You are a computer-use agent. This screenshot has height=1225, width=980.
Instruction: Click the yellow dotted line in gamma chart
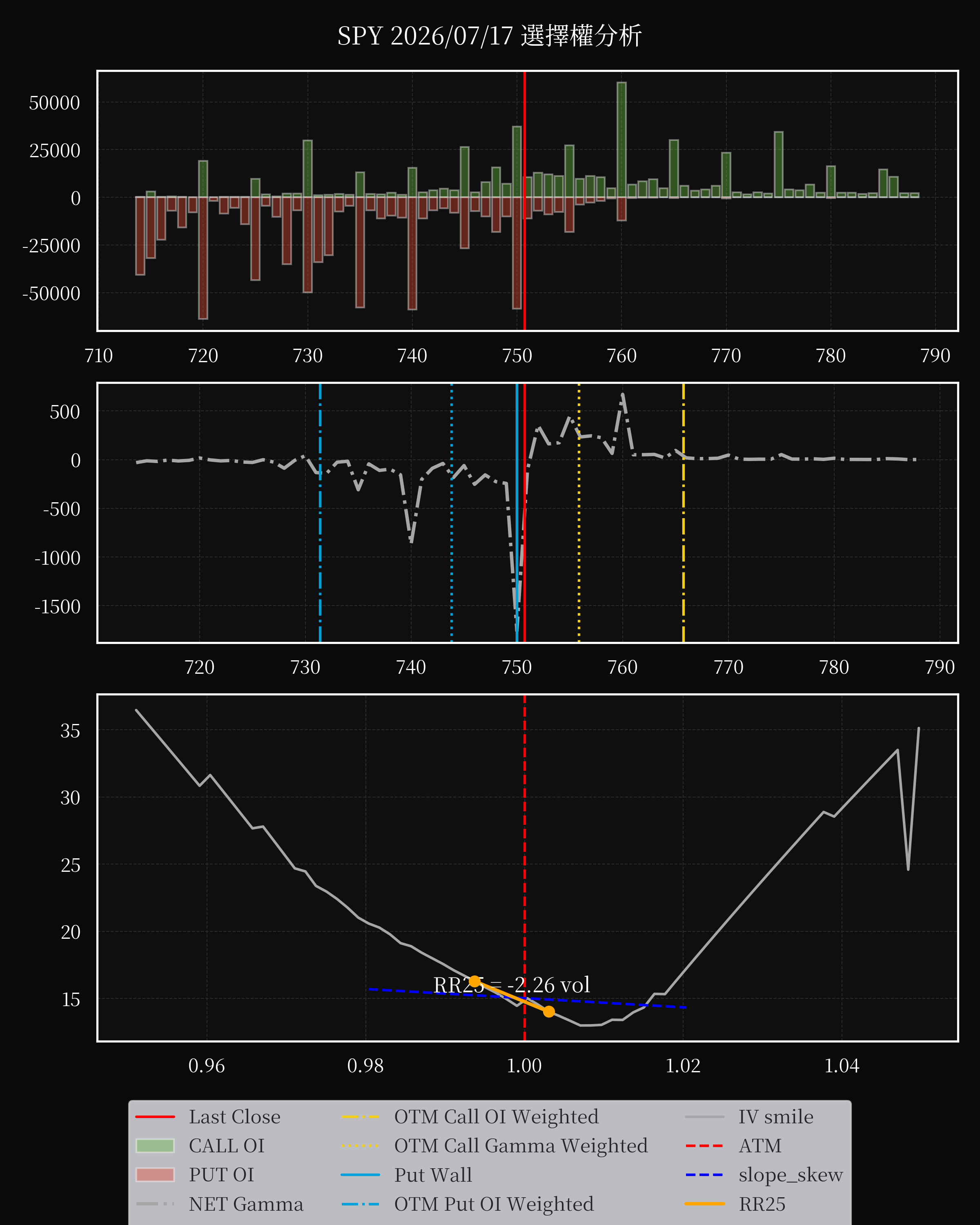[579, 512]
